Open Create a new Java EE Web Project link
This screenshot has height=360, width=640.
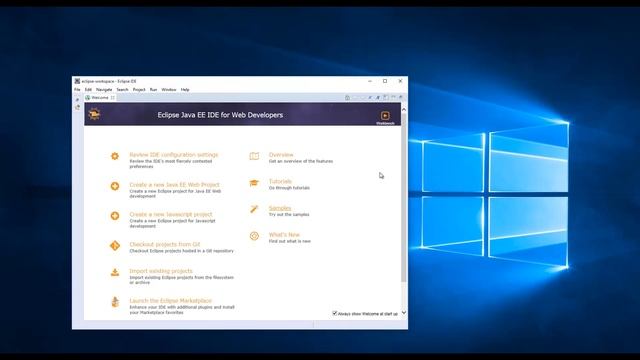(x=174, y=184)
